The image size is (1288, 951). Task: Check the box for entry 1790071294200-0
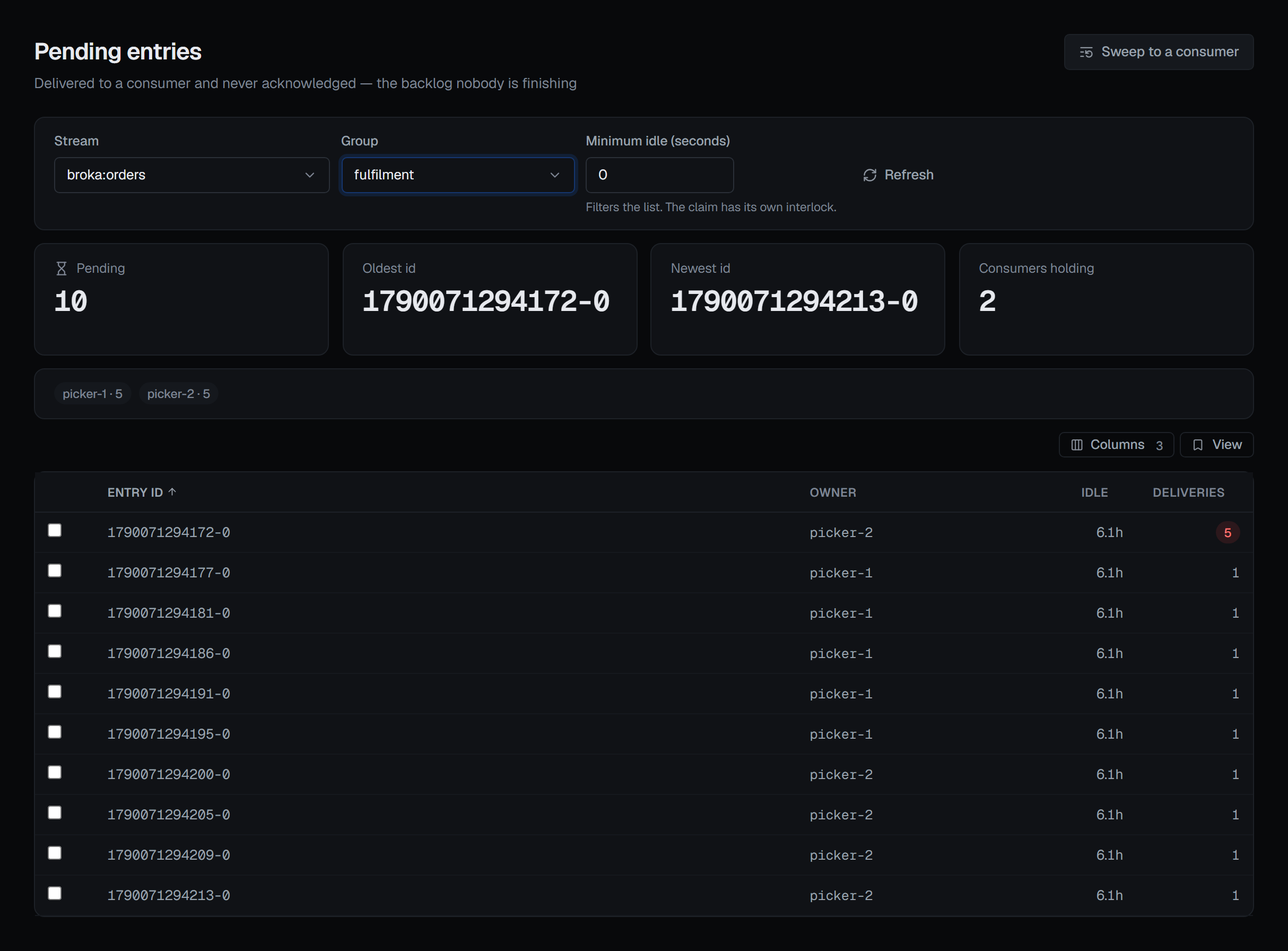coord(55,772)
